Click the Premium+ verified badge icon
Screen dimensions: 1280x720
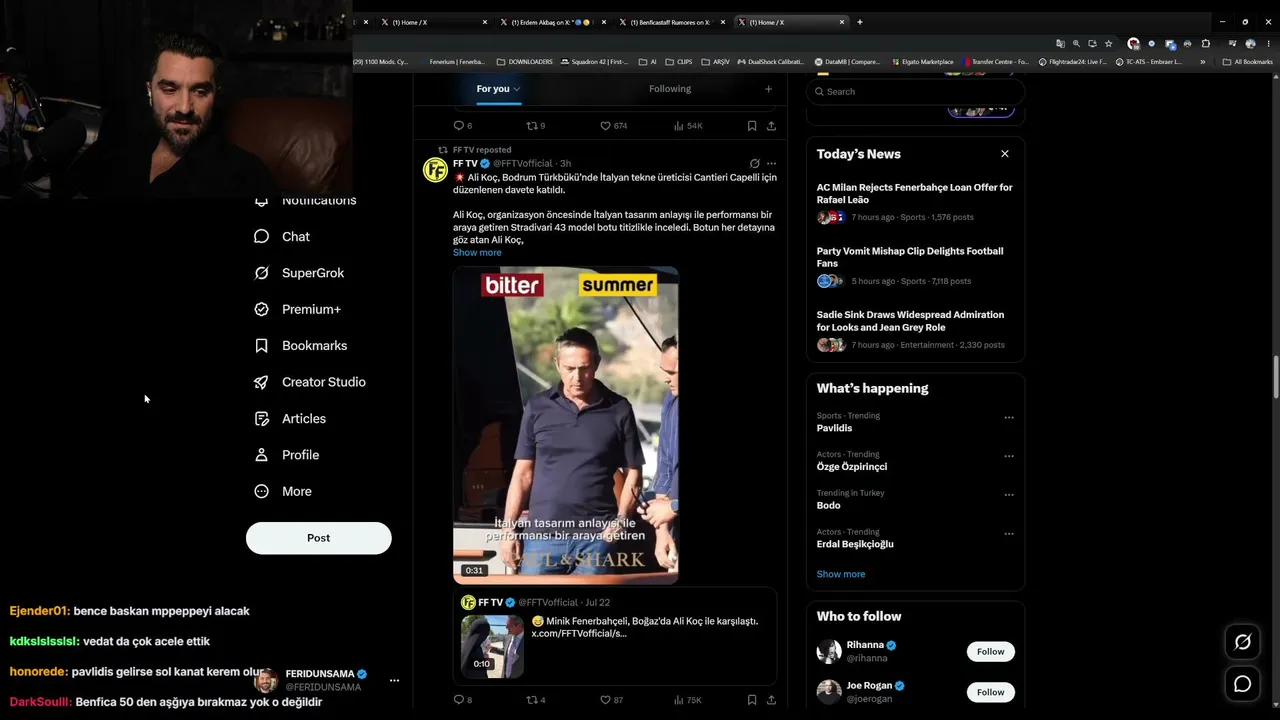point(261,309)
